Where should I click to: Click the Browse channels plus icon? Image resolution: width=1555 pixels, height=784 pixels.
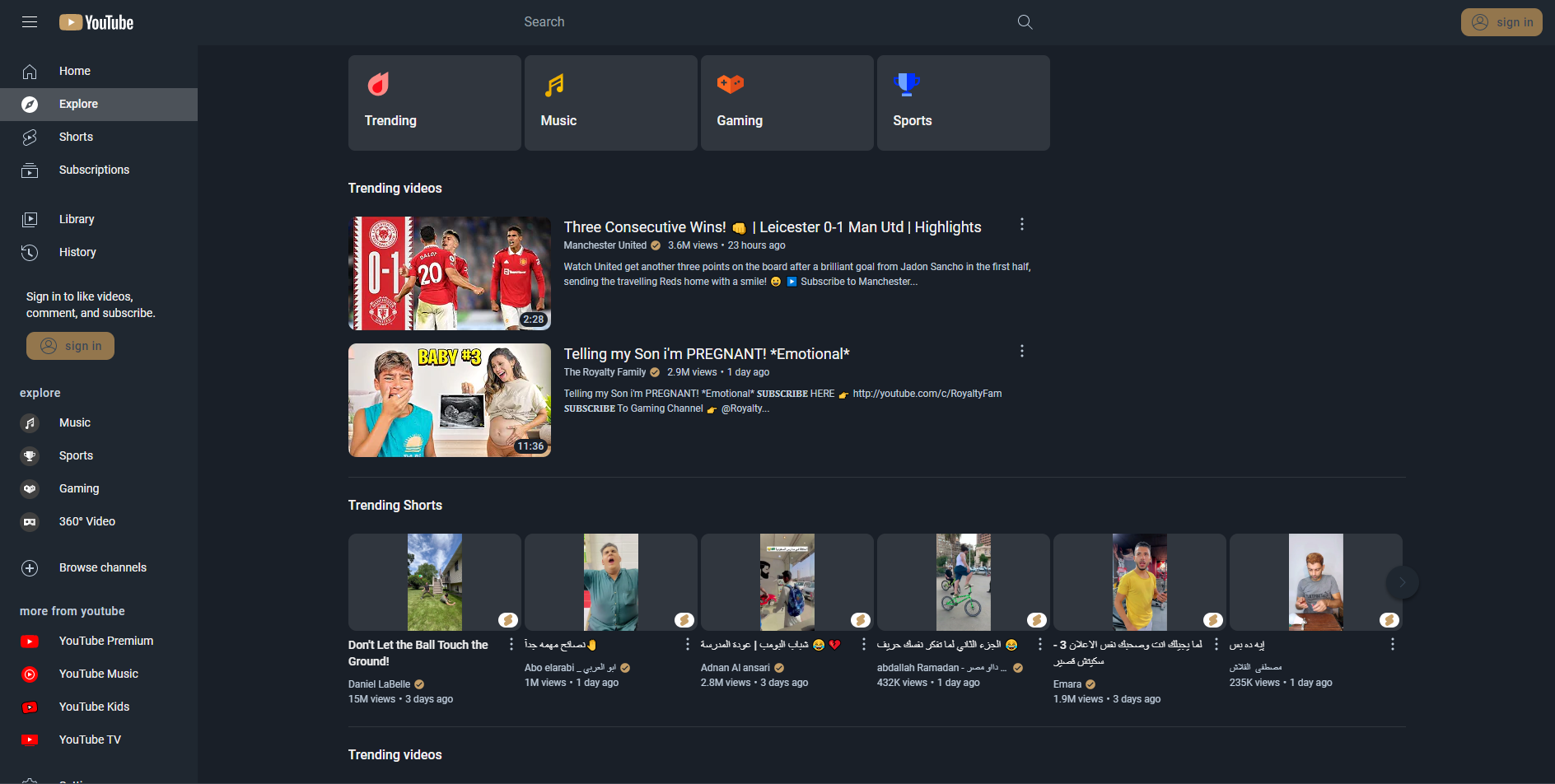tap(30, 568)
